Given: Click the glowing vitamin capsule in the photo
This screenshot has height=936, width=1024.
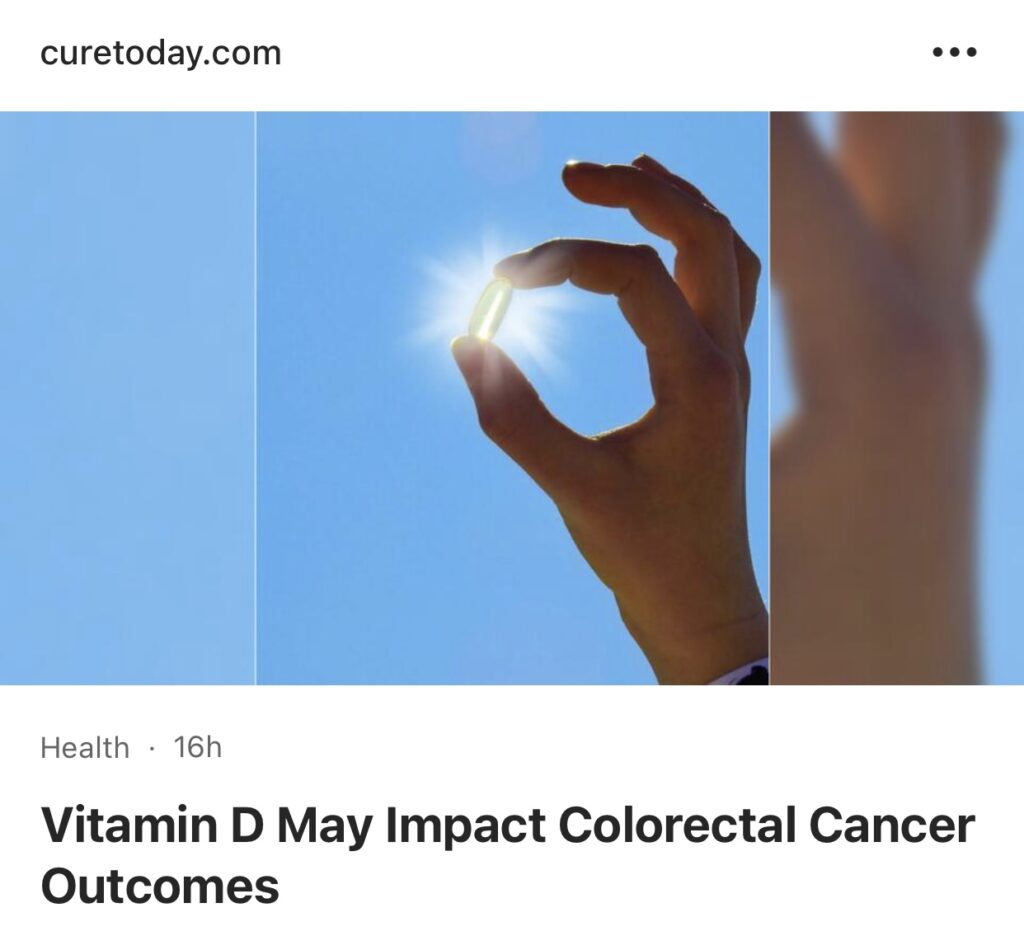Looking at the screenshot, I should tap(491, 309).
